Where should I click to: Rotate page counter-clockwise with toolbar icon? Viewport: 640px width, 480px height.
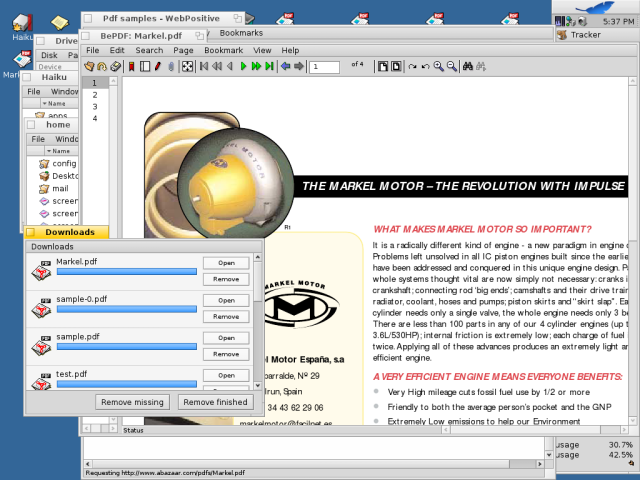click(425, 66)
